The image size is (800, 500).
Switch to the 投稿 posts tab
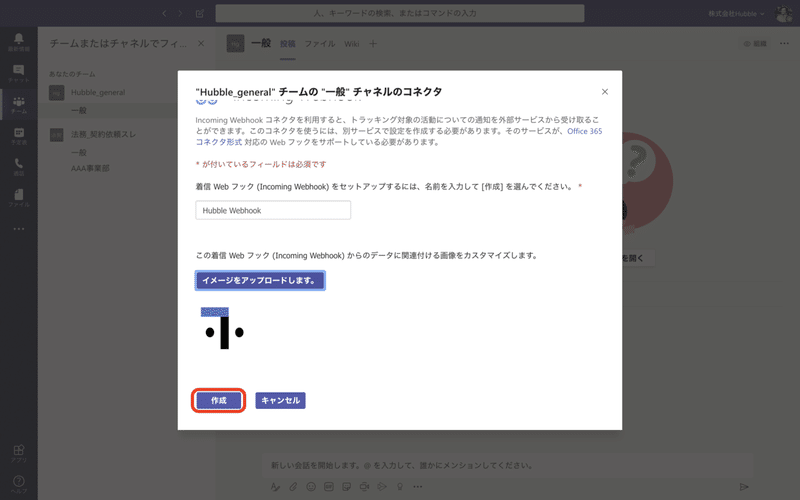point(288,44)
